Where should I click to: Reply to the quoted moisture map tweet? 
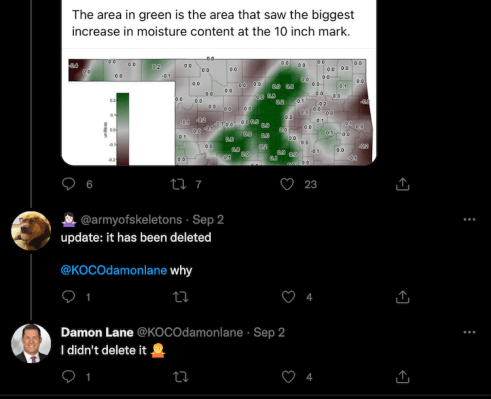69,184
